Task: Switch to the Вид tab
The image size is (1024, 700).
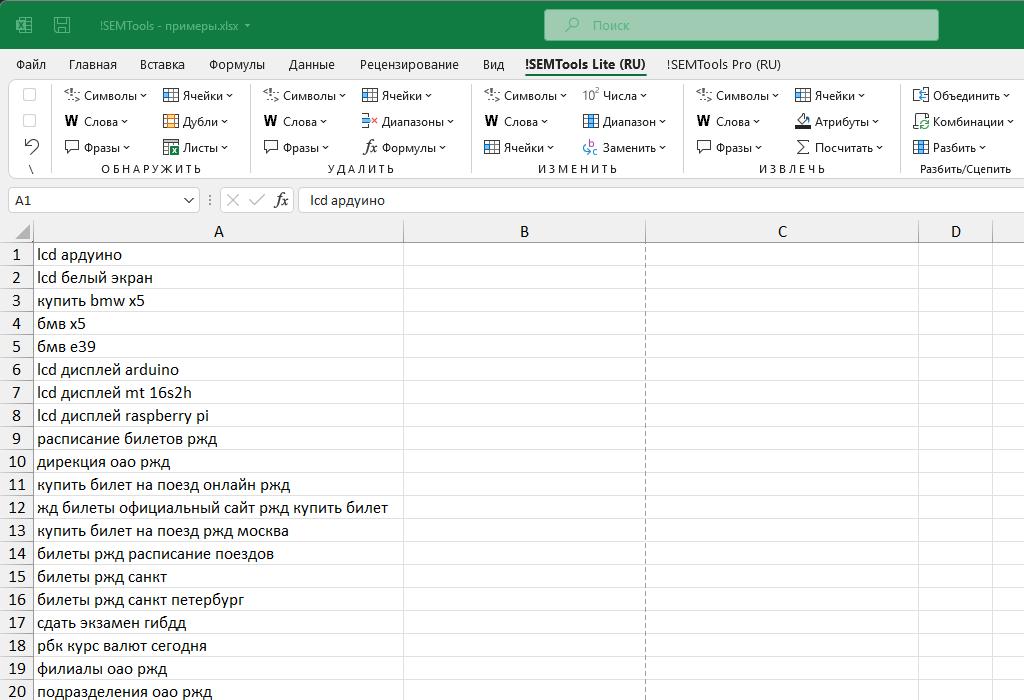Action: 494,65
